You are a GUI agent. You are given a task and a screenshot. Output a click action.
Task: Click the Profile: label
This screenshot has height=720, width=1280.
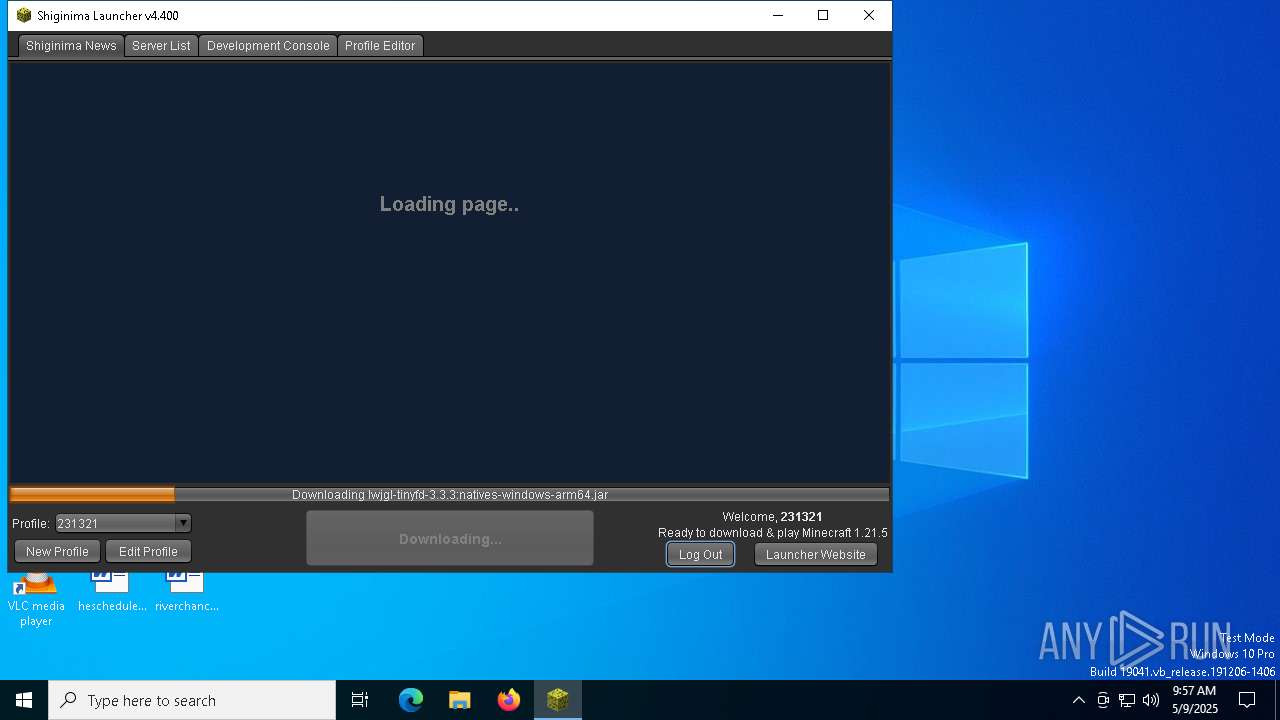pyautogui.click(x=31, y=524)
